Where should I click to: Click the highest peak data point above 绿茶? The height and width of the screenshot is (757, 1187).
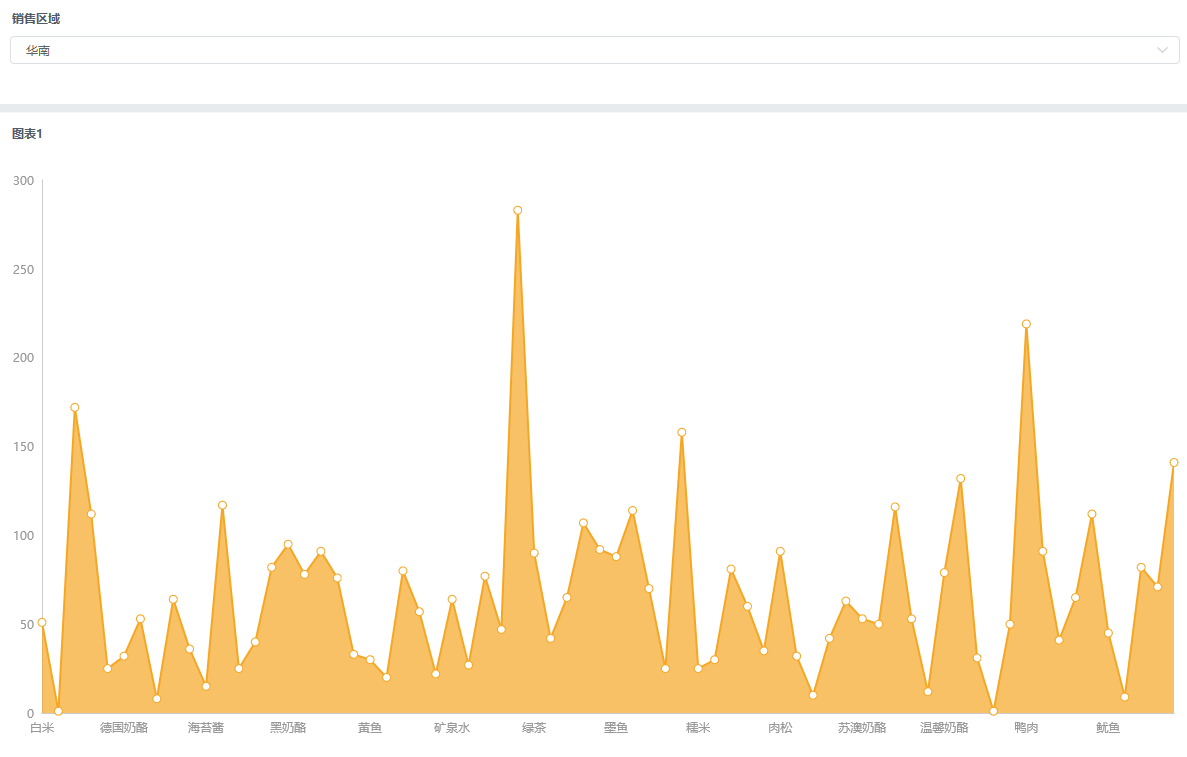click(518, 210)
